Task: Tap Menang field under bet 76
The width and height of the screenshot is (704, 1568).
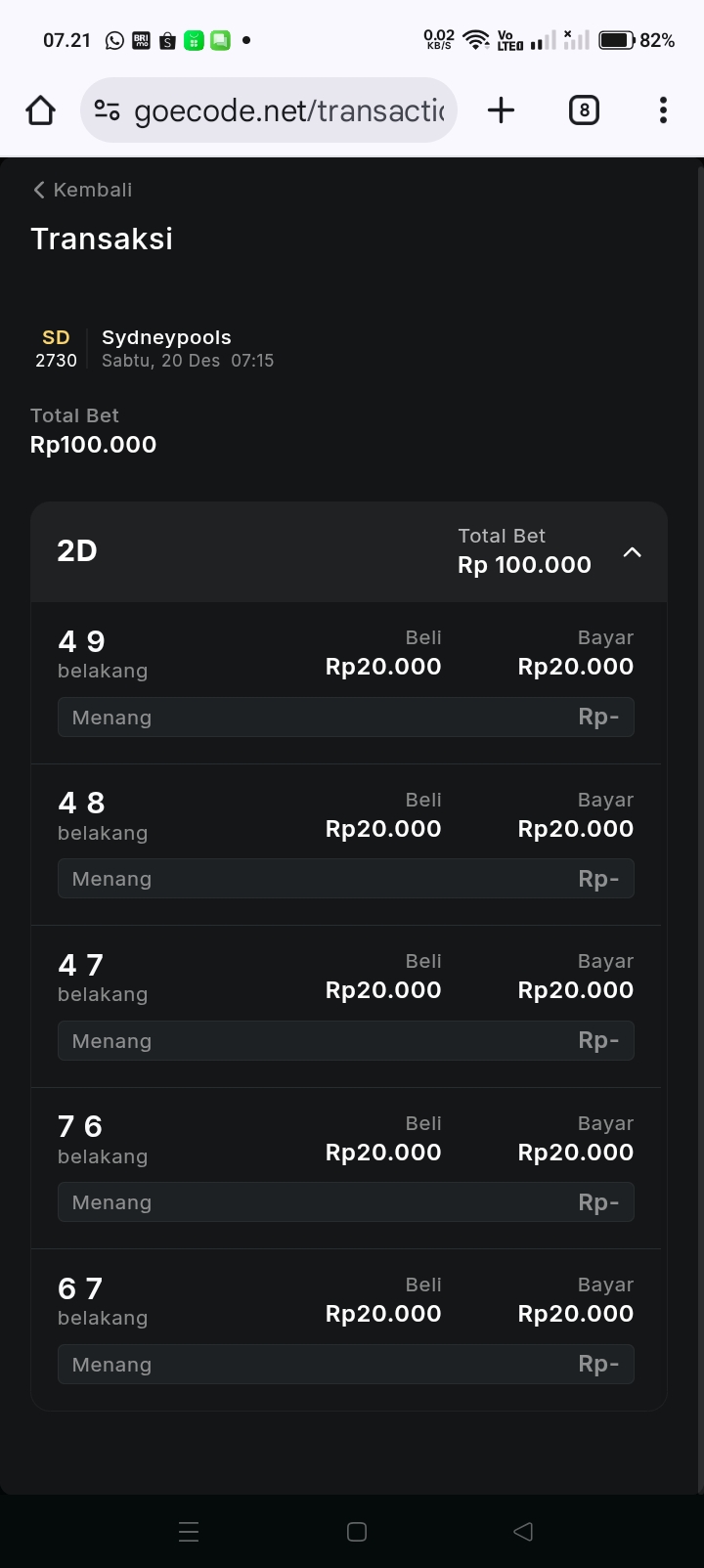Action: (x=345, y=1202)
